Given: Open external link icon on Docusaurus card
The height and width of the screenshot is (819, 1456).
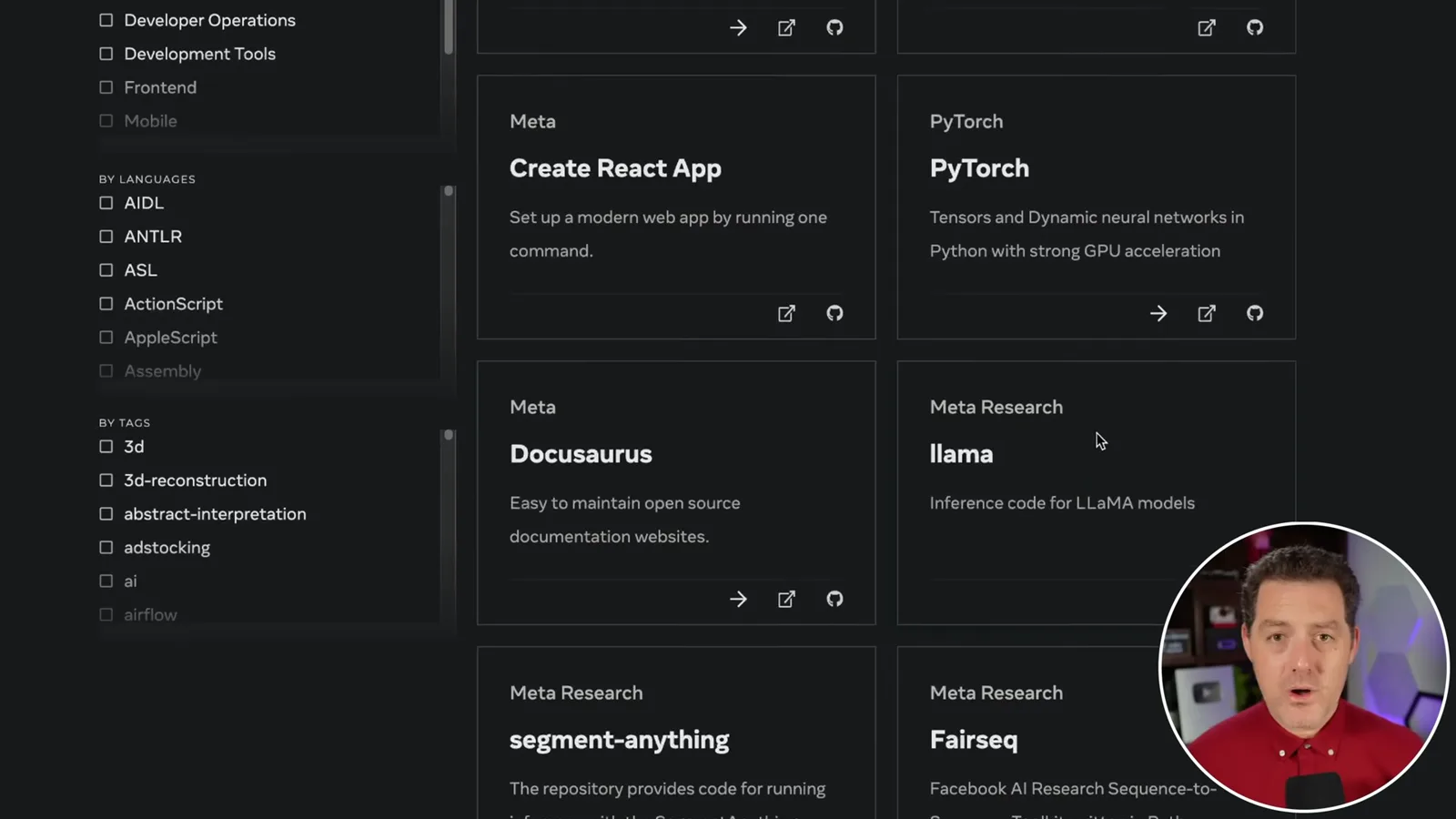Looking at the screenshot, I should click(x=786, y=599).
